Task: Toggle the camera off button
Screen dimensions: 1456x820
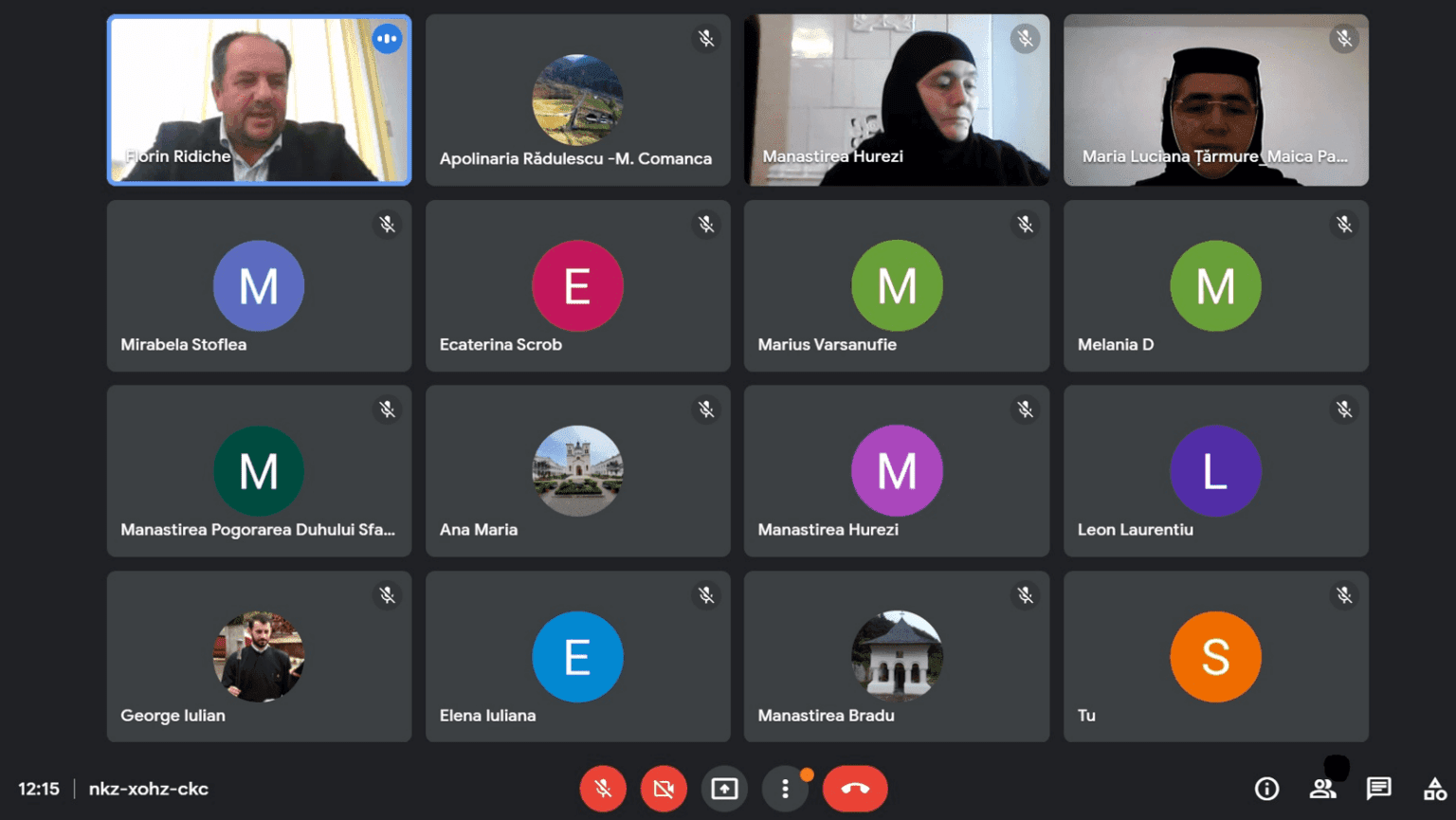Action: [664, 789]
